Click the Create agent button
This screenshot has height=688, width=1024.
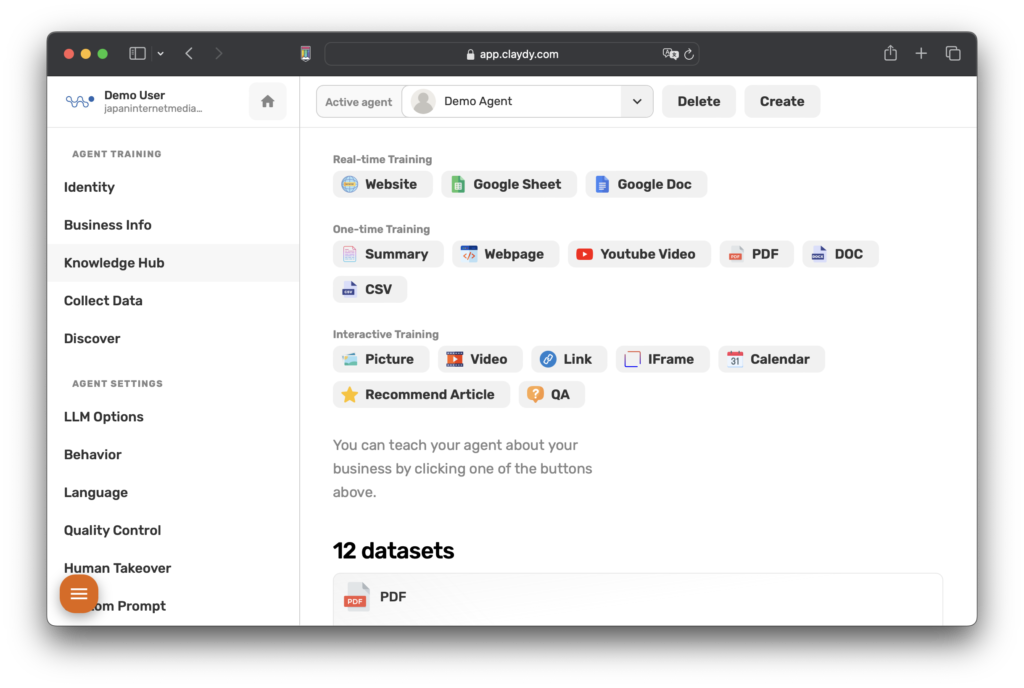(x=781, y=101)
